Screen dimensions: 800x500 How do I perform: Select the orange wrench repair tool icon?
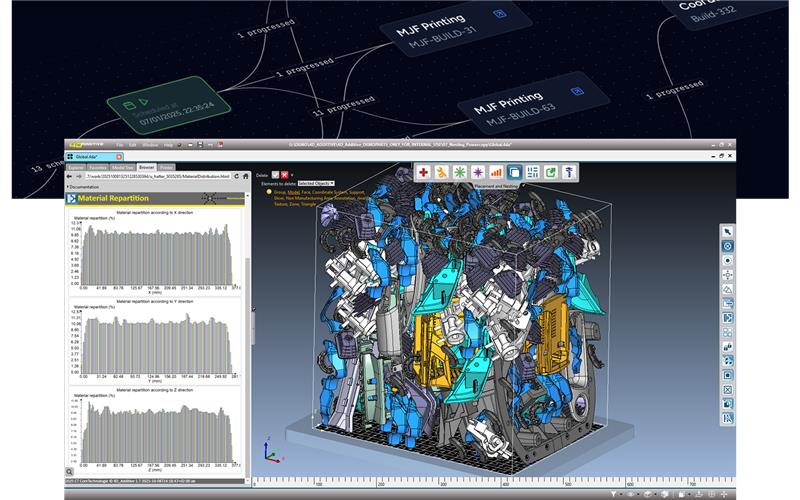coord(441,173)
